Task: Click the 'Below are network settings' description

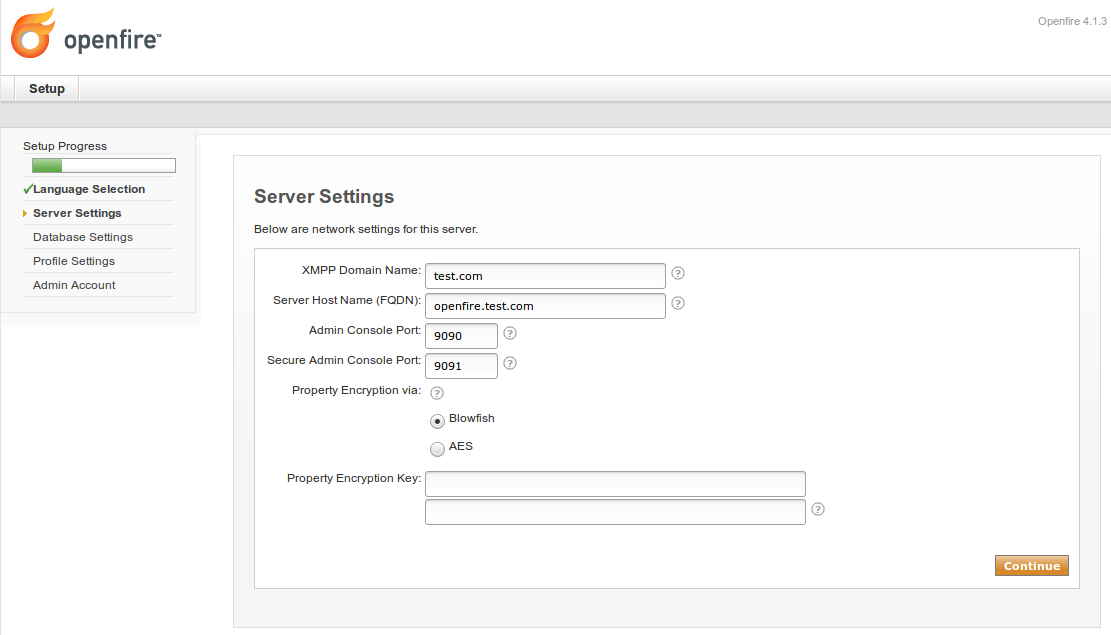Action: pos(366,230)
